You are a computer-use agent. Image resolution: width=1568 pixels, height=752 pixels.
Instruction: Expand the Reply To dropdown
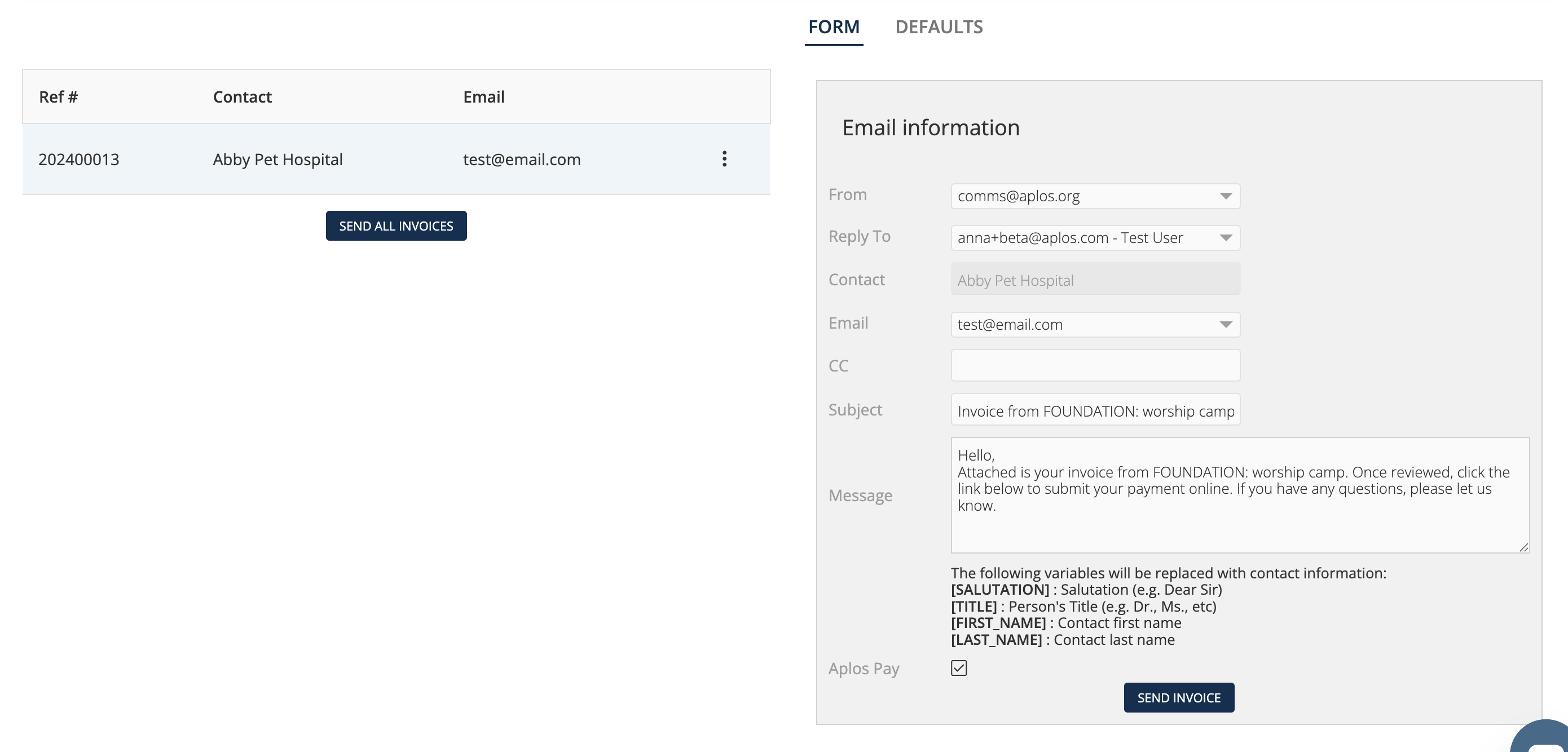point(1095,237)
